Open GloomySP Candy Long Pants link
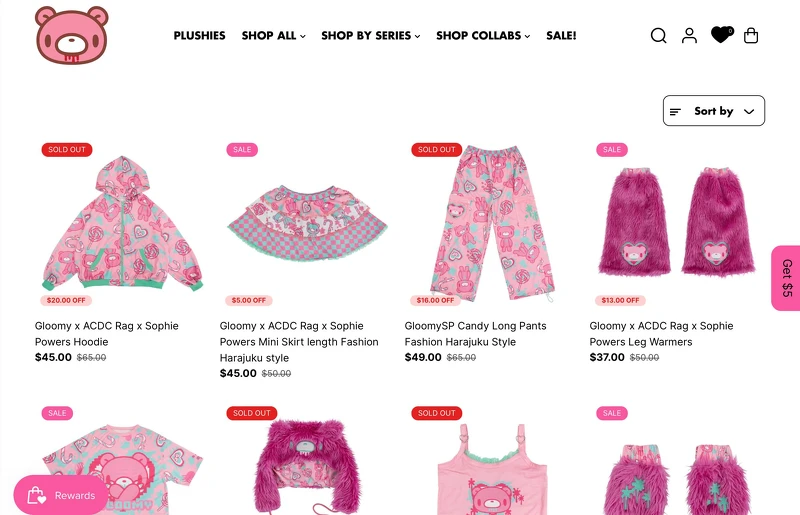The image size is (800, 515). tap(476, 334)
